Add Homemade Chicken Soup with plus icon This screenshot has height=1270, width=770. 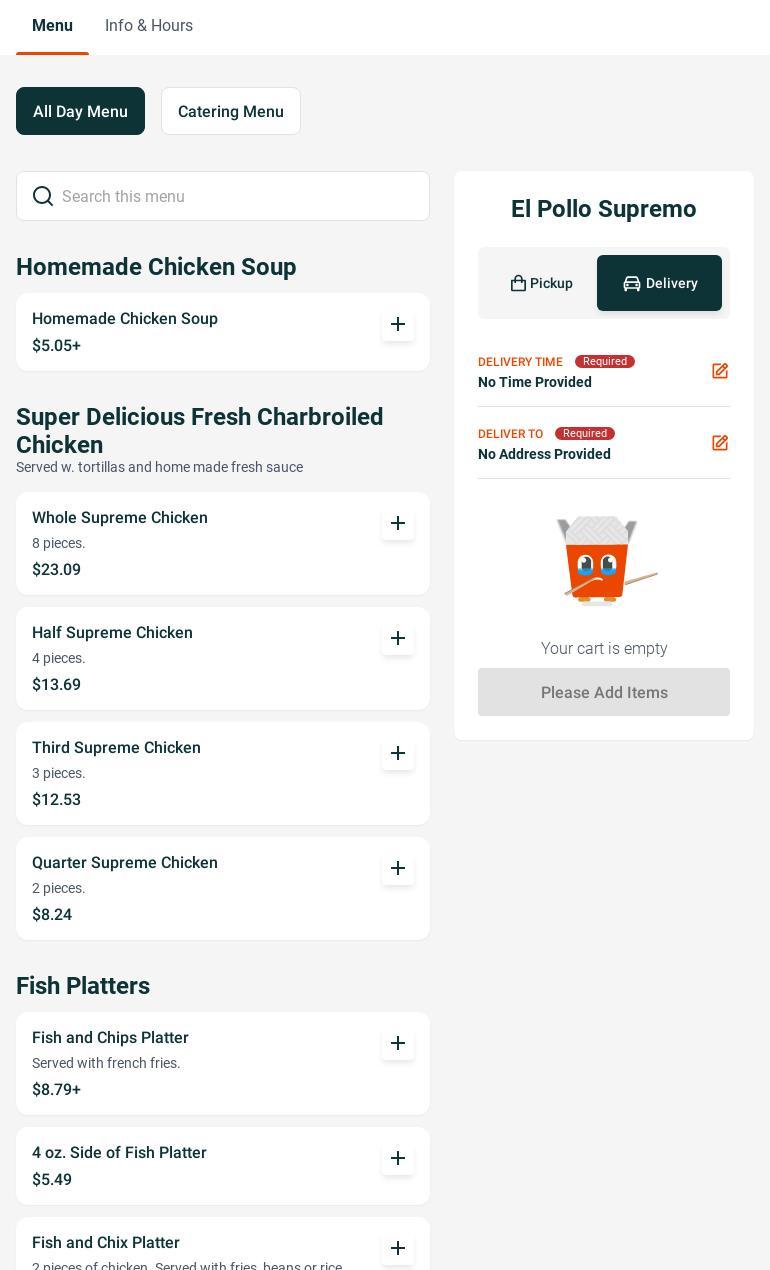pos(398,324)
